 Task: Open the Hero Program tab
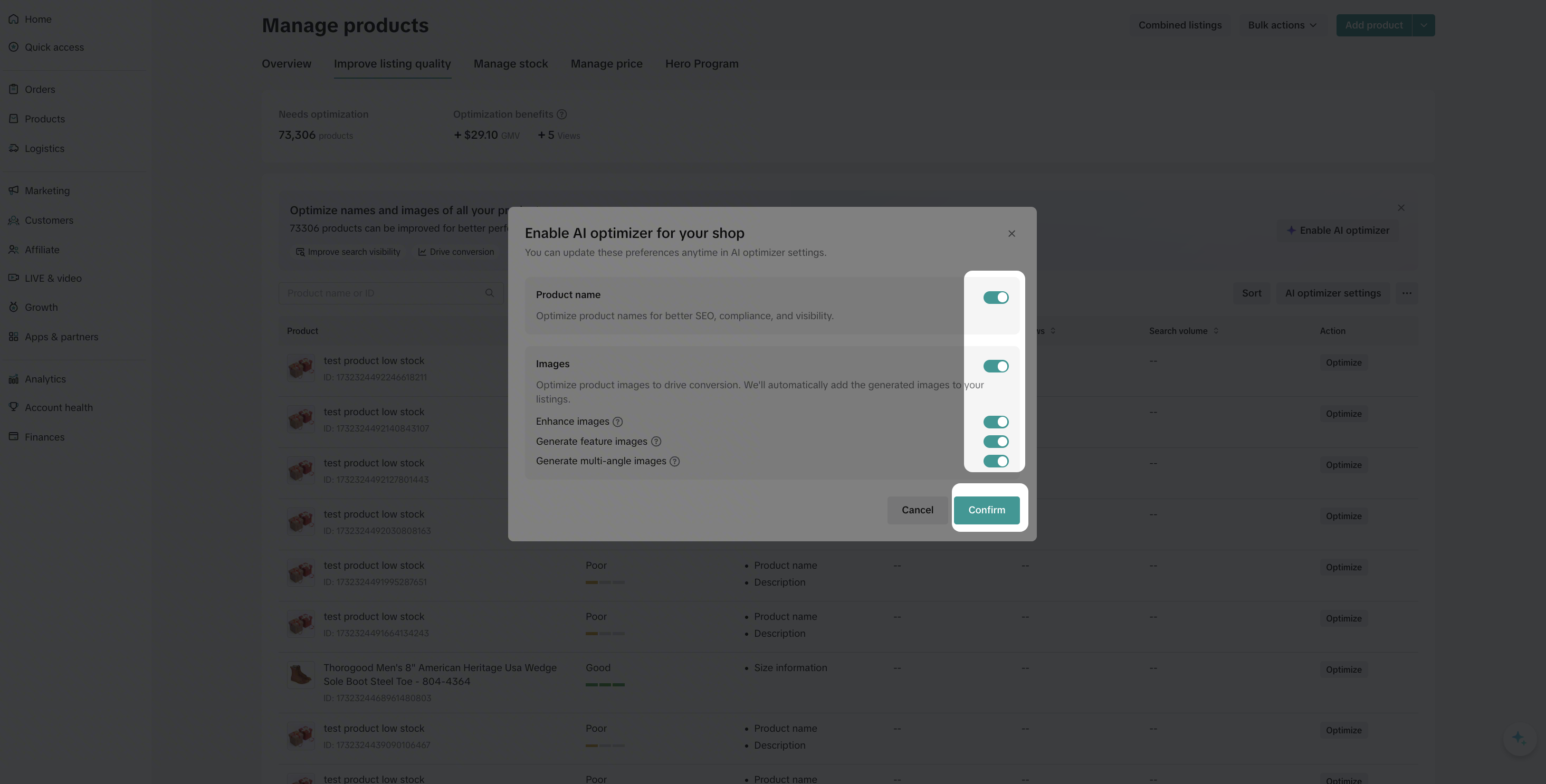tap(702, 64)
